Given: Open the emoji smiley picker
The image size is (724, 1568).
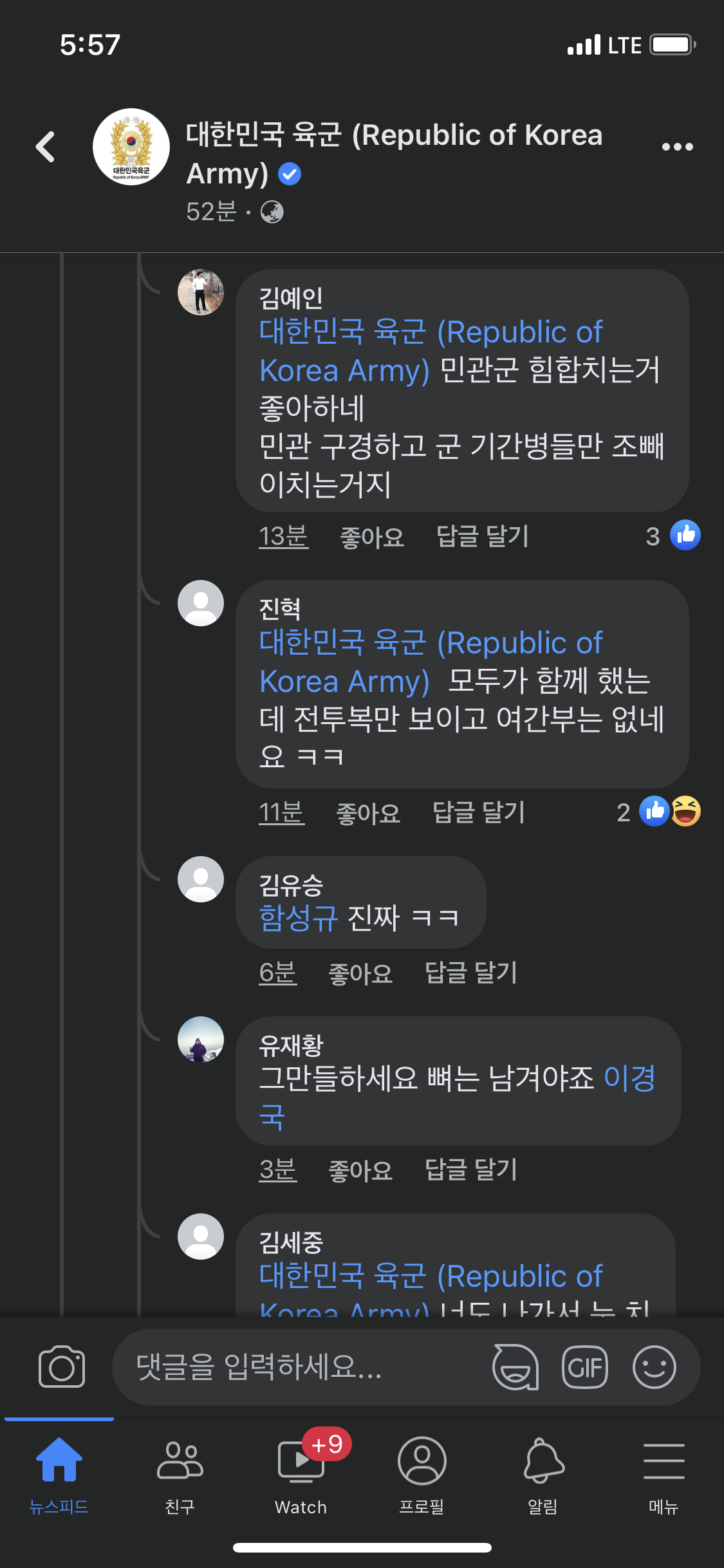Looking at the screenshot, I should point(654,1367).
